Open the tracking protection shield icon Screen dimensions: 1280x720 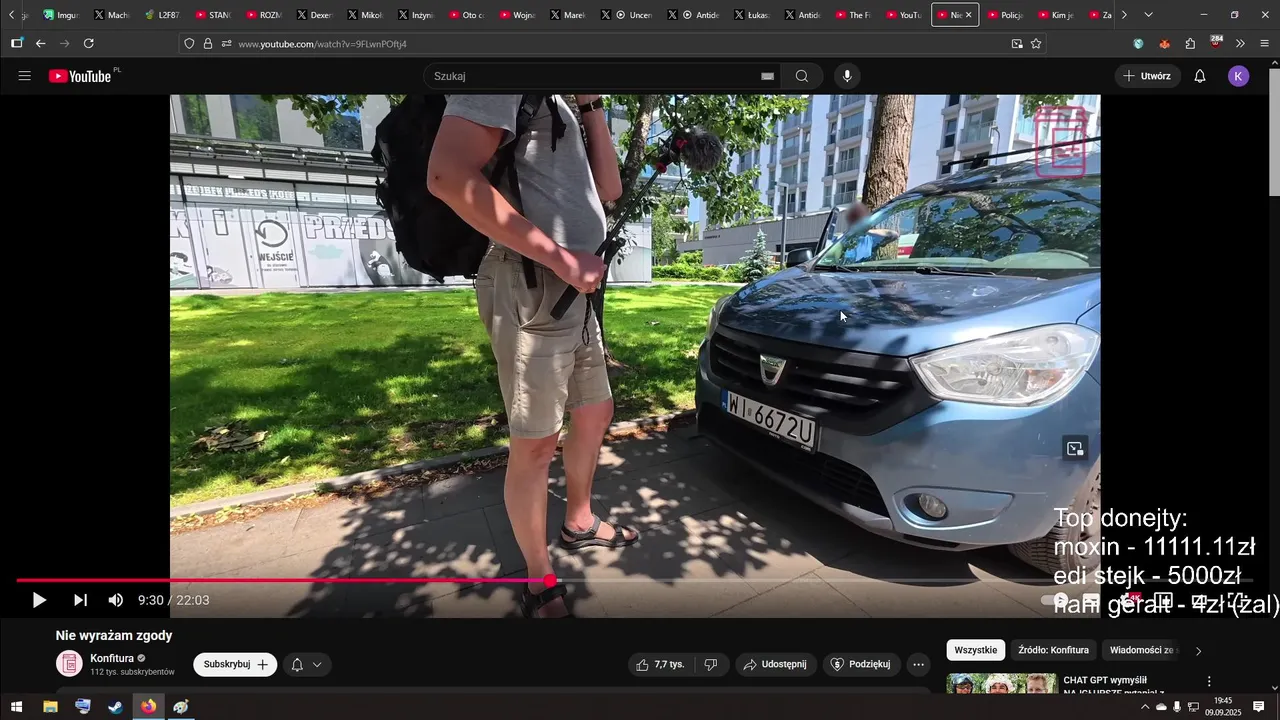point(189,44)
